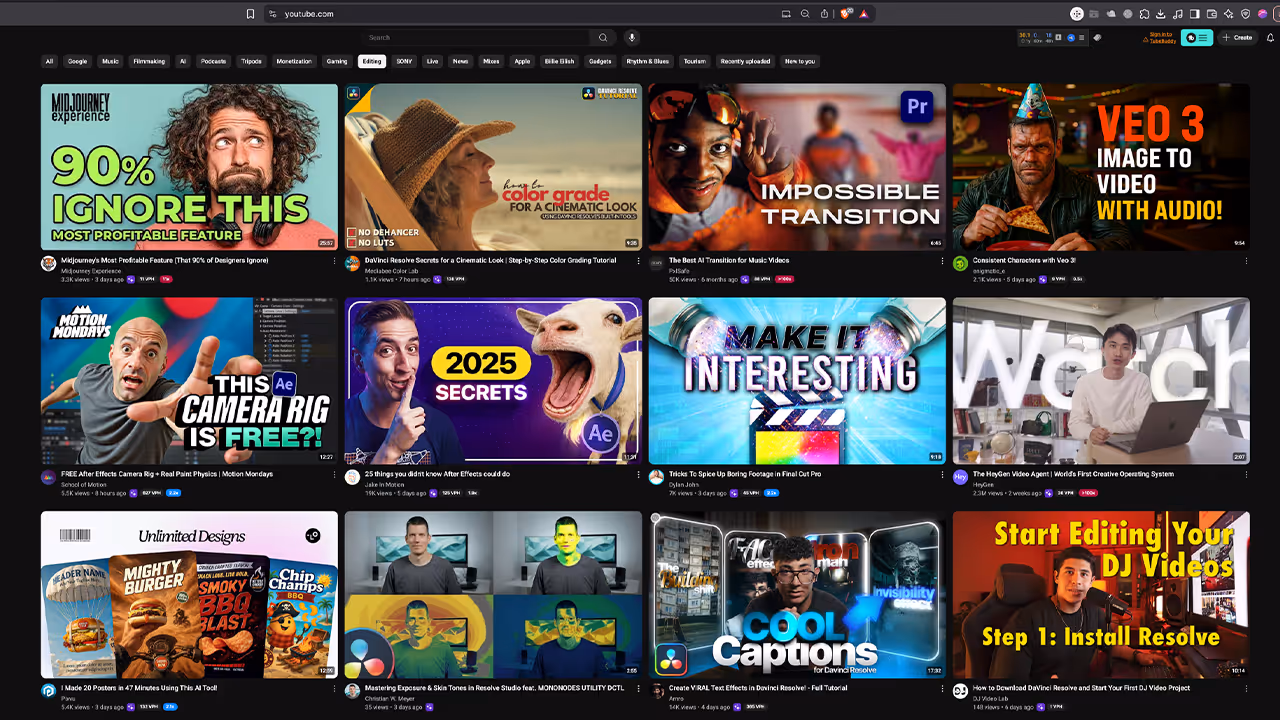Open three-dot menu for Tricks To Spice Up Boring Footage
This screenshot has height=720, width=1280.
[942, 475]
